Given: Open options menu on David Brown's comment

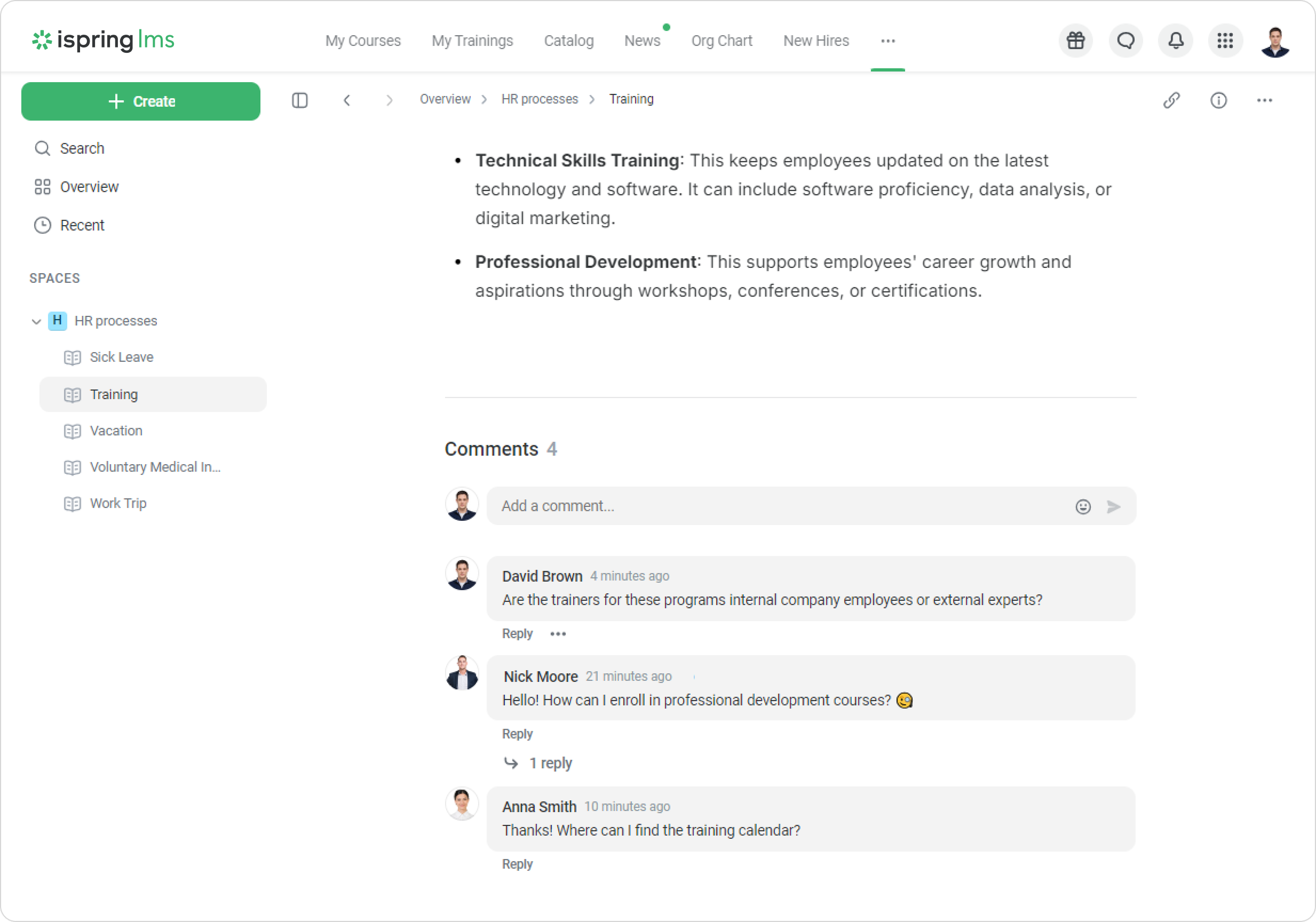Looking at the screenshot, I should click(558, 634).
